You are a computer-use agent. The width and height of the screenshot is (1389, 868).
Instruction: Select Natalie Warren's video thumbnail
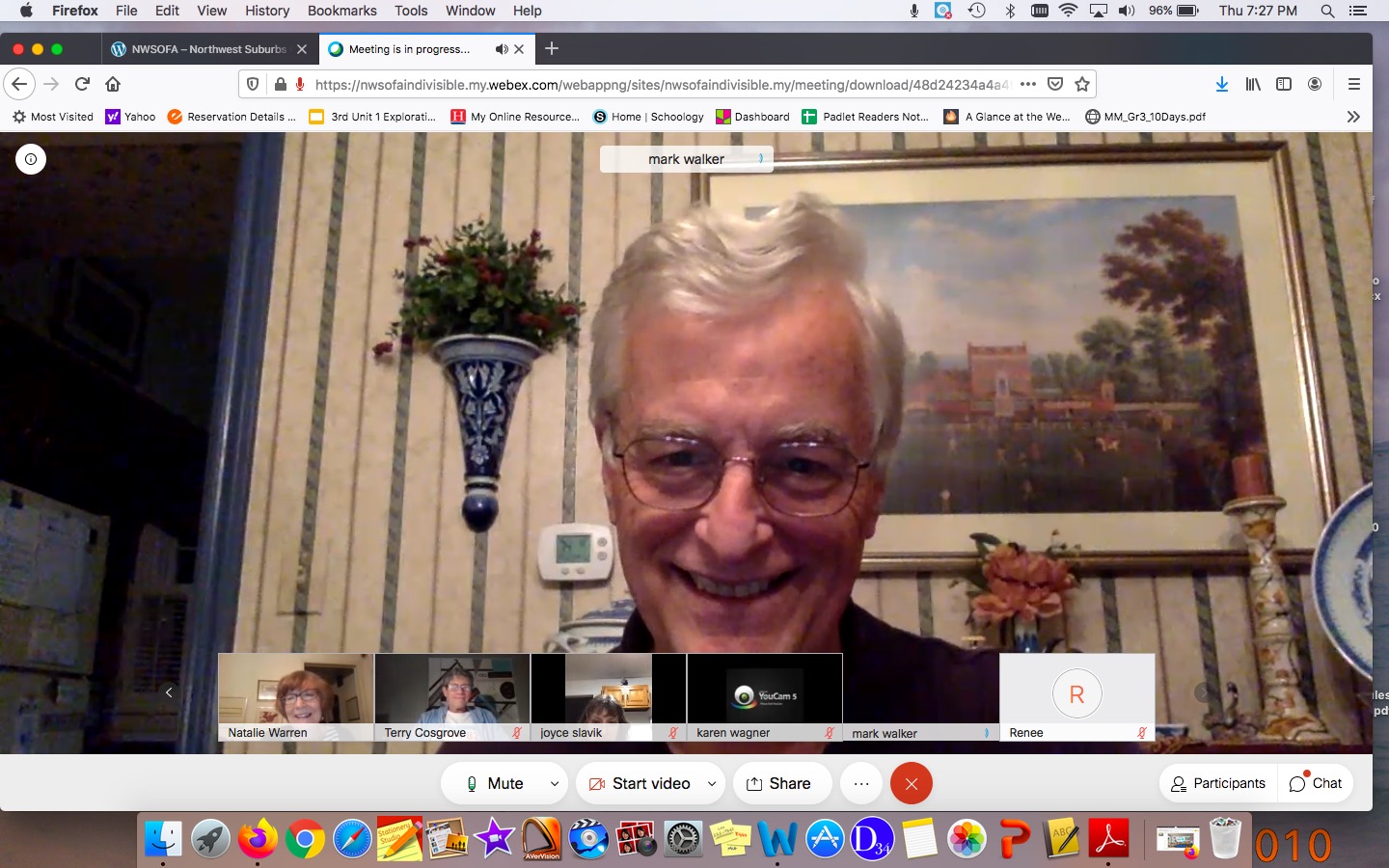click(x=296, y=697)
